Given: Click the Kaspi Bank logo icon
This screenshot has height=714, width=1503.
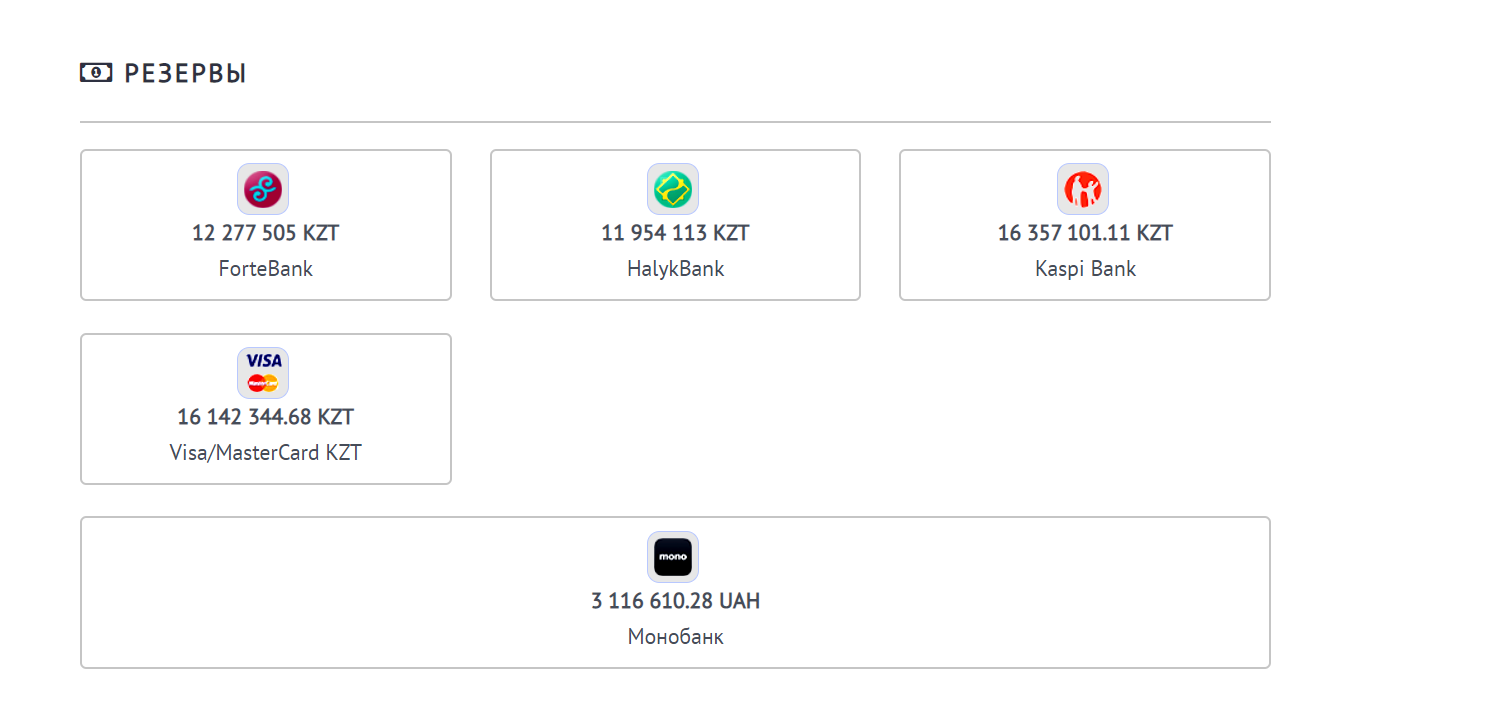Looking at the screenshot, I should click(1083, 189).
